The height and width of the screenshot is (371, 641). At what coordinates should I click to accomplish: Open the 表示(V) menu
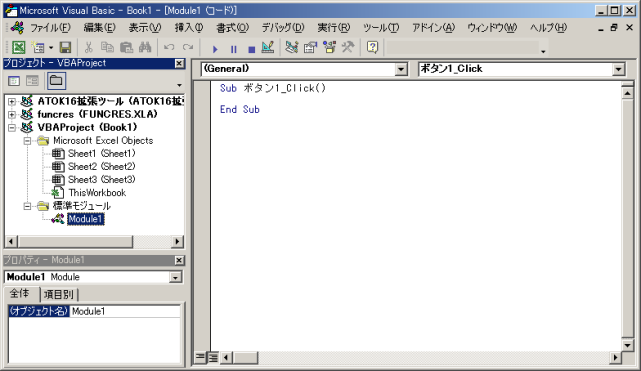click(145, 28)
